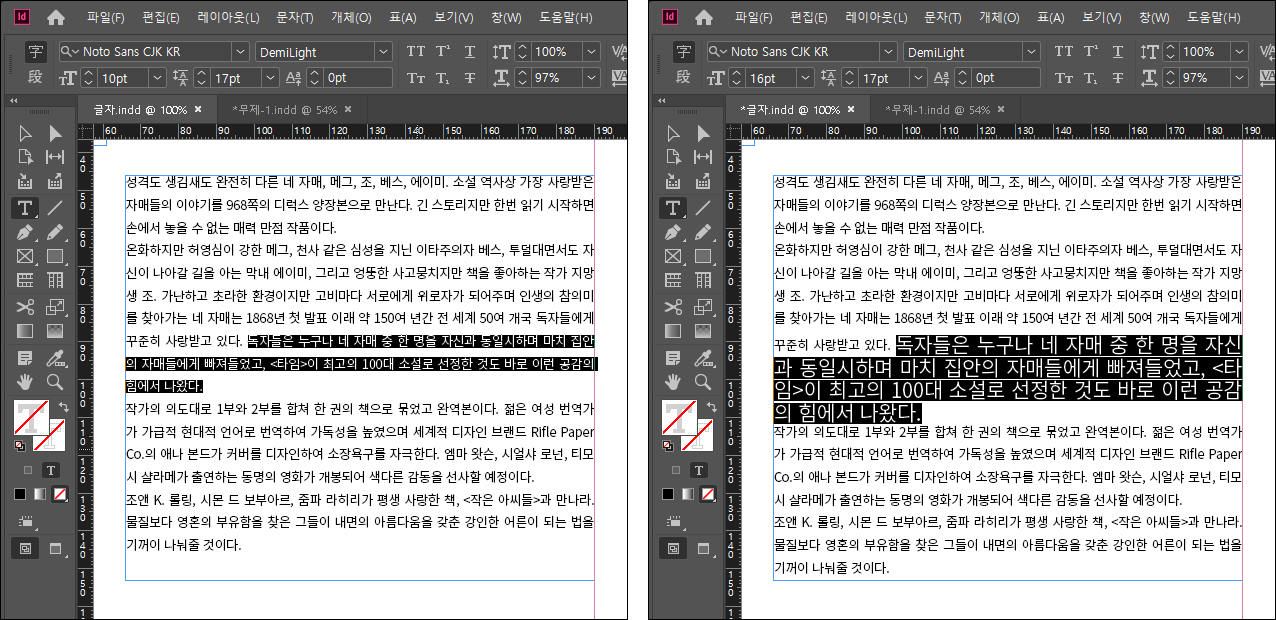Select the Content Placer tool in right window
The width and height of the screenshot is (1276, 620).
pyautogui.click(x=703, y=182)
